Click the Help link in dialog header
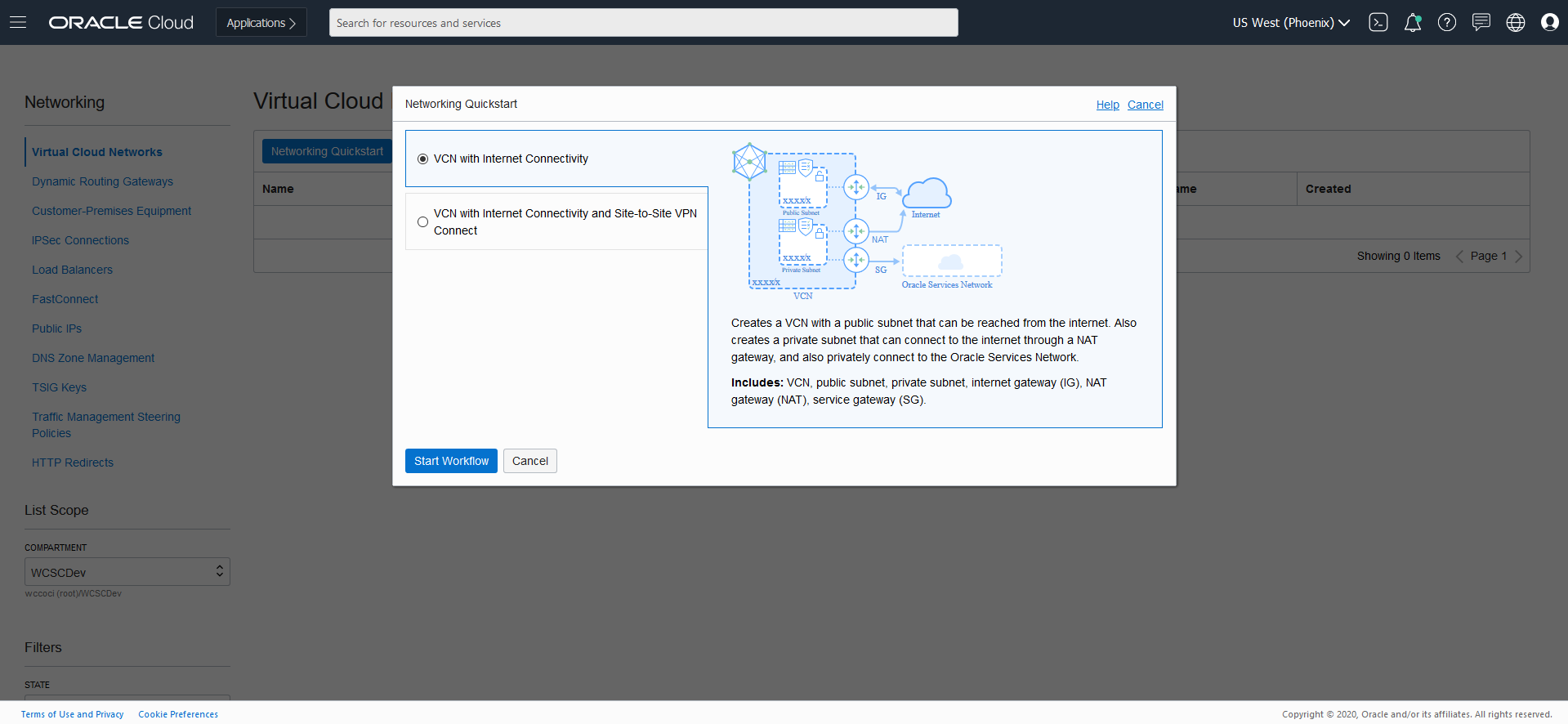 click(1108, 105)
